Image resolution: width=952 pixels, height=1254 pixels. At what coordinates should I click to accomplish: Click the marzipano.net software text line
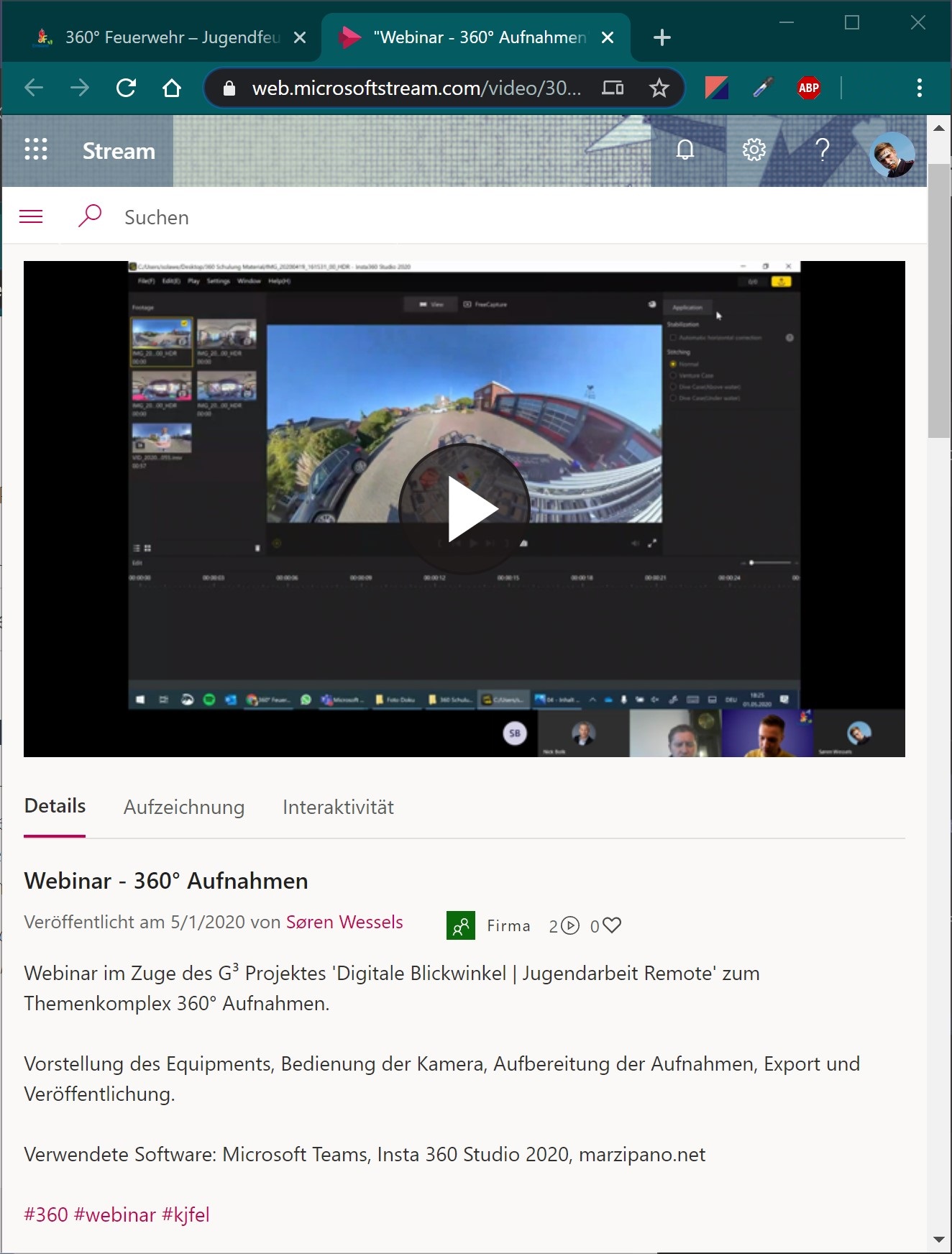365,1154
